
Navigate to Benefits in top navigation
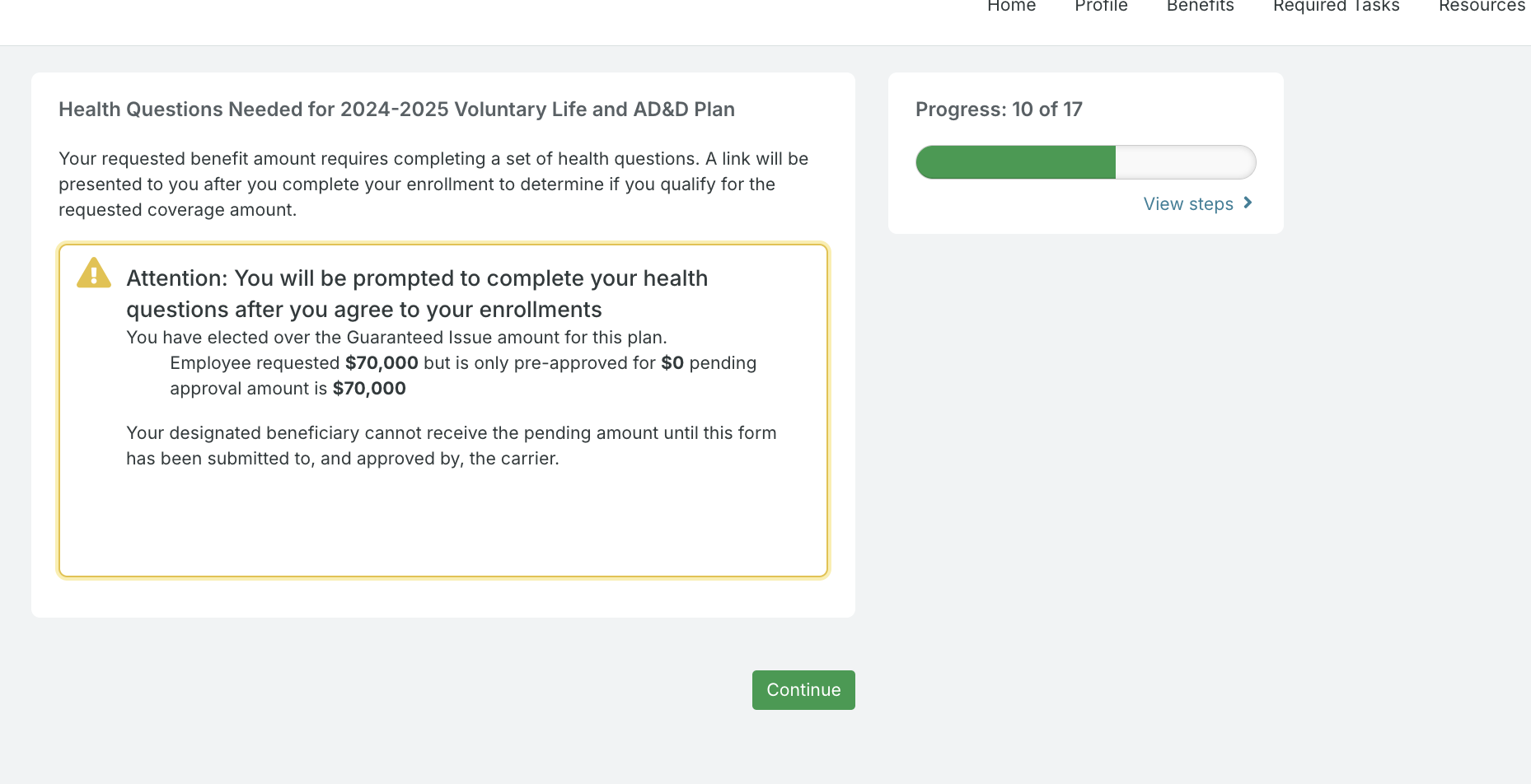click(x=1200, y=7)
